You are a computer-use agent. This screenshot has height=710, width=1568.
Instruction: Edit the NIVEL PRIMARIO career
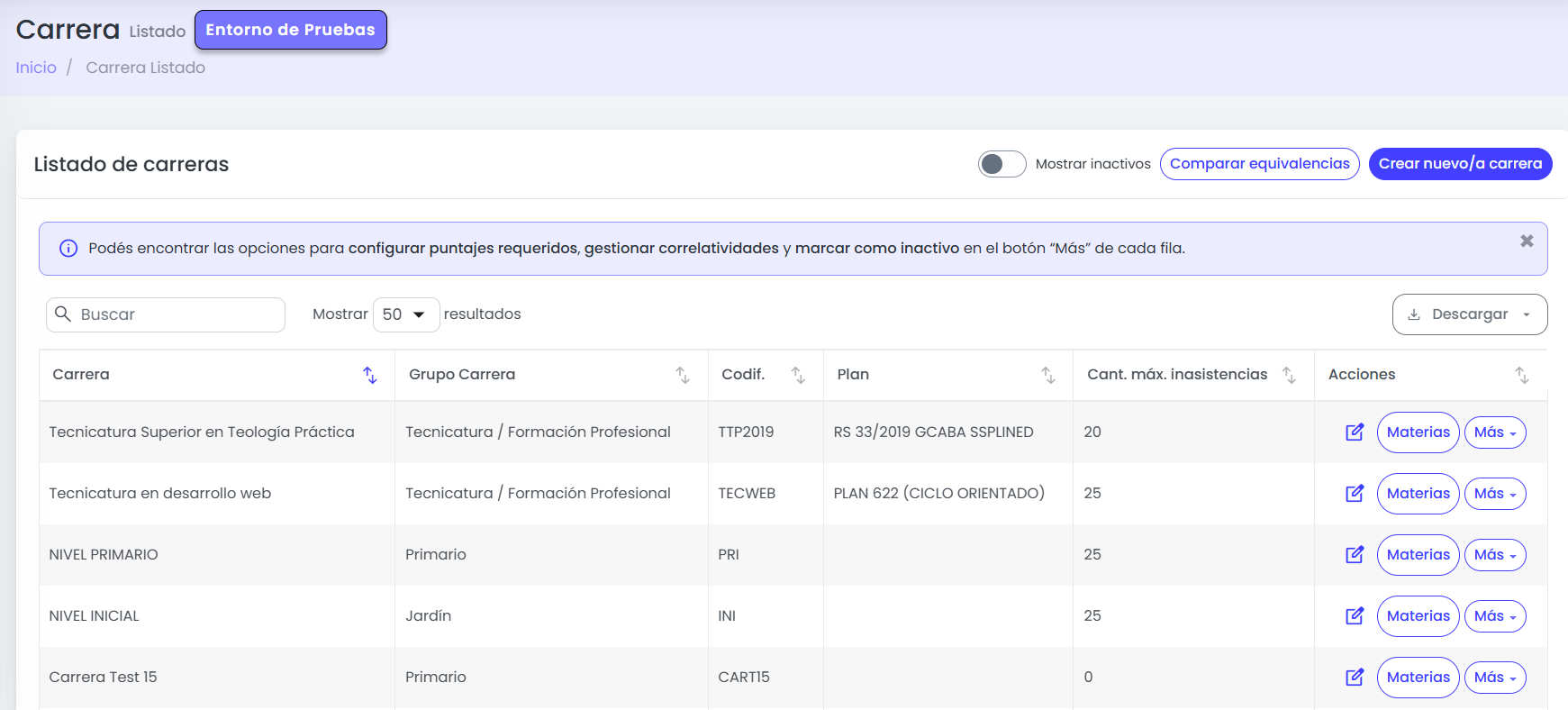(x=1355, y=555)
